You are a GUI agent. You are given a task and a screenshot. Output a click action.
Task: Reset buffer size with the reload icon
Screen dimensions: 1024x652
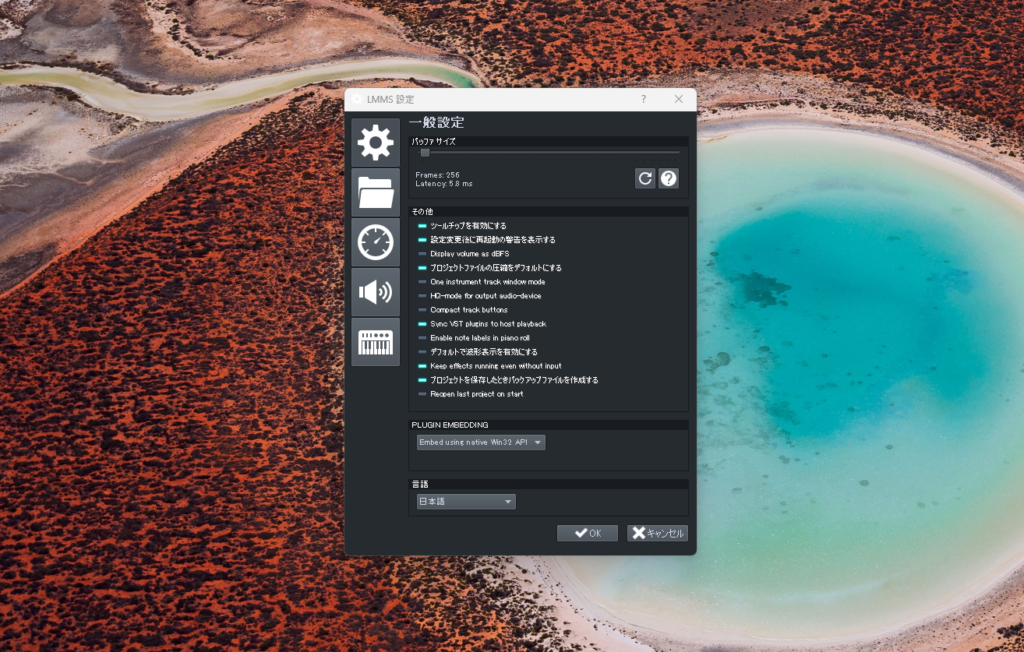tap(645, 178)
